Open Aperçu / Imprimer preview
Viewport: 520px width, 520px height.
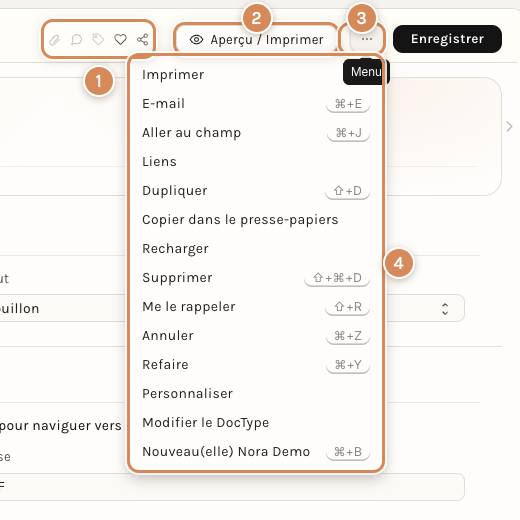256,40
